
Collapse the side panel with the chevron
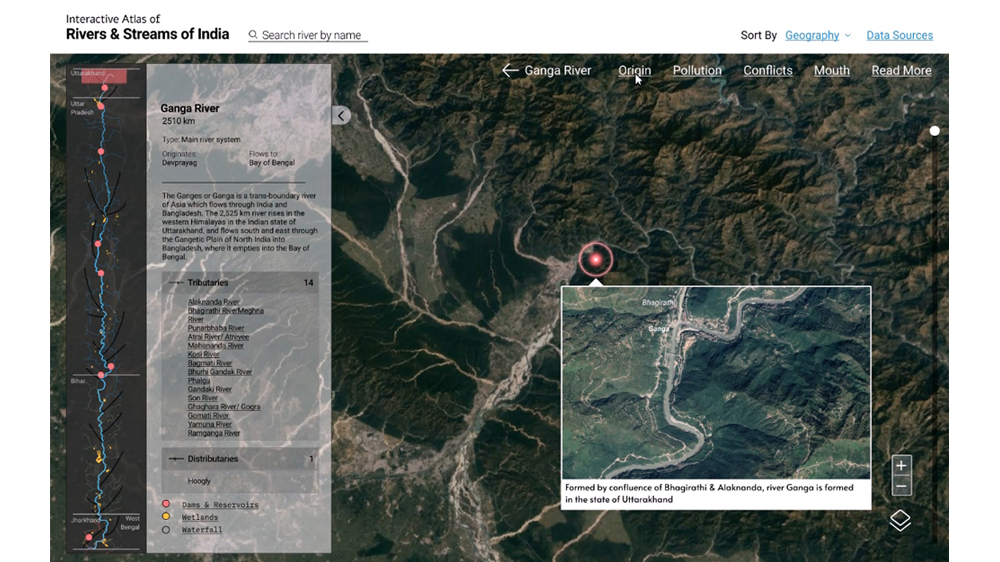pos(341,116)
